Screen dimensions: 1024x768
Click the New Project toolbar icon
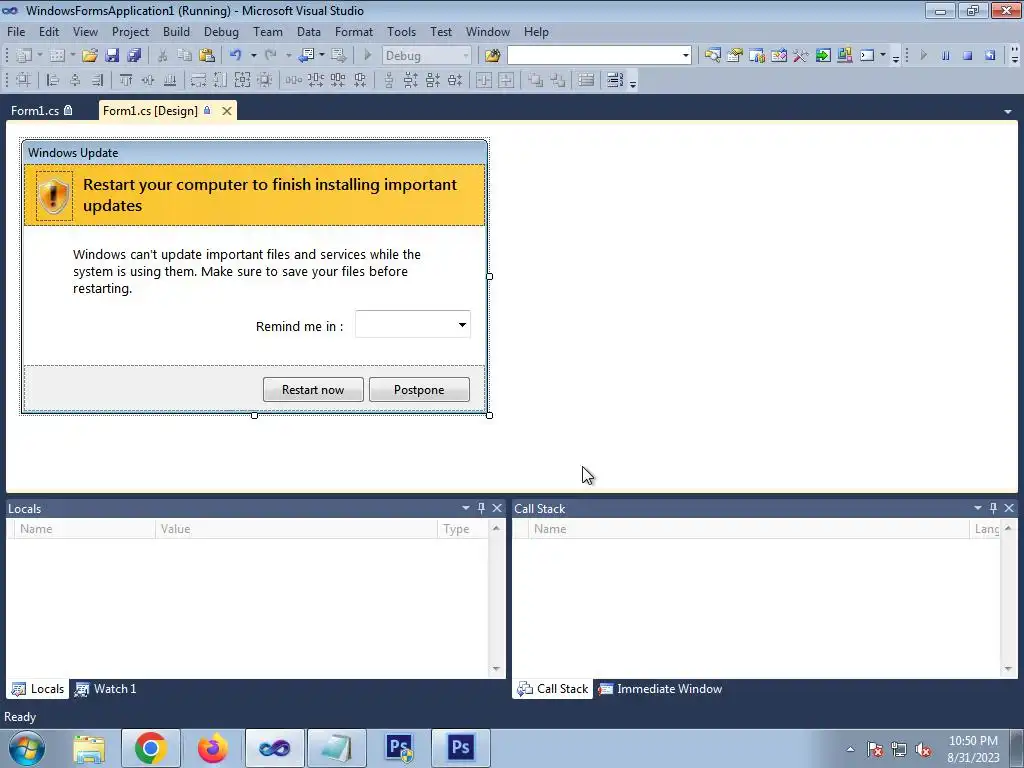[x=24, y=56]
